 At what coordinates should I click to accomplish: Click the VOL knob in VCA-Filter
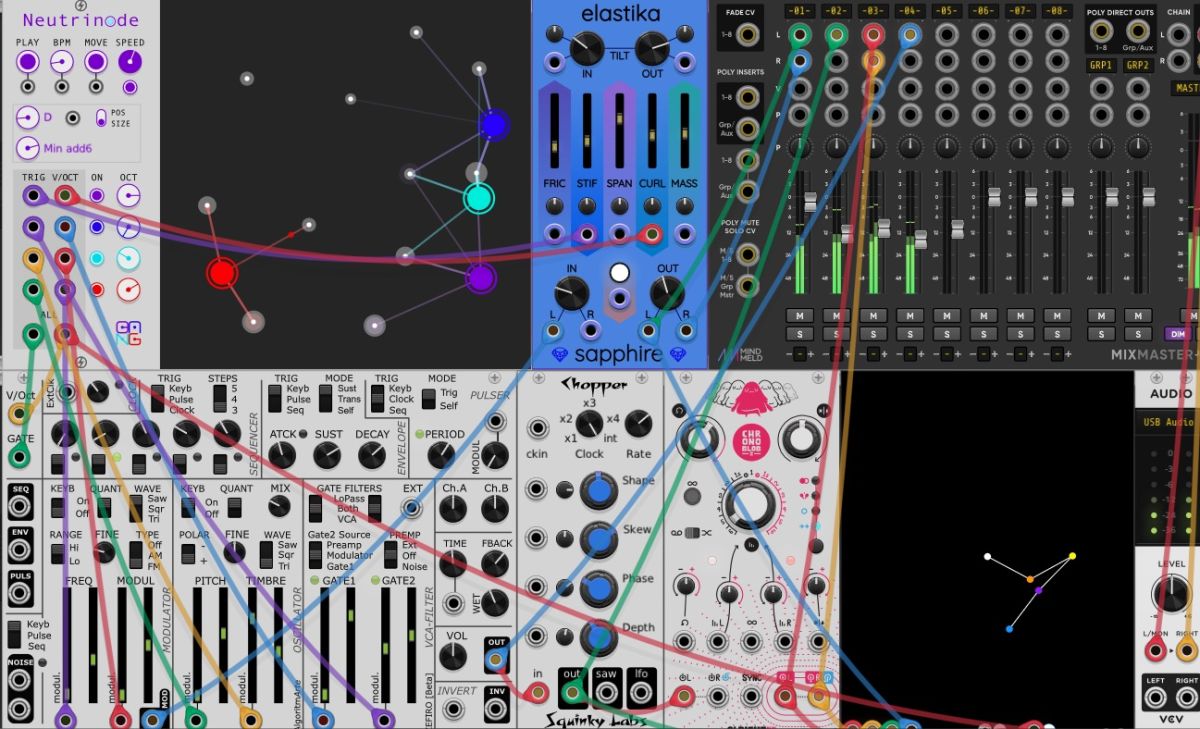453,656
